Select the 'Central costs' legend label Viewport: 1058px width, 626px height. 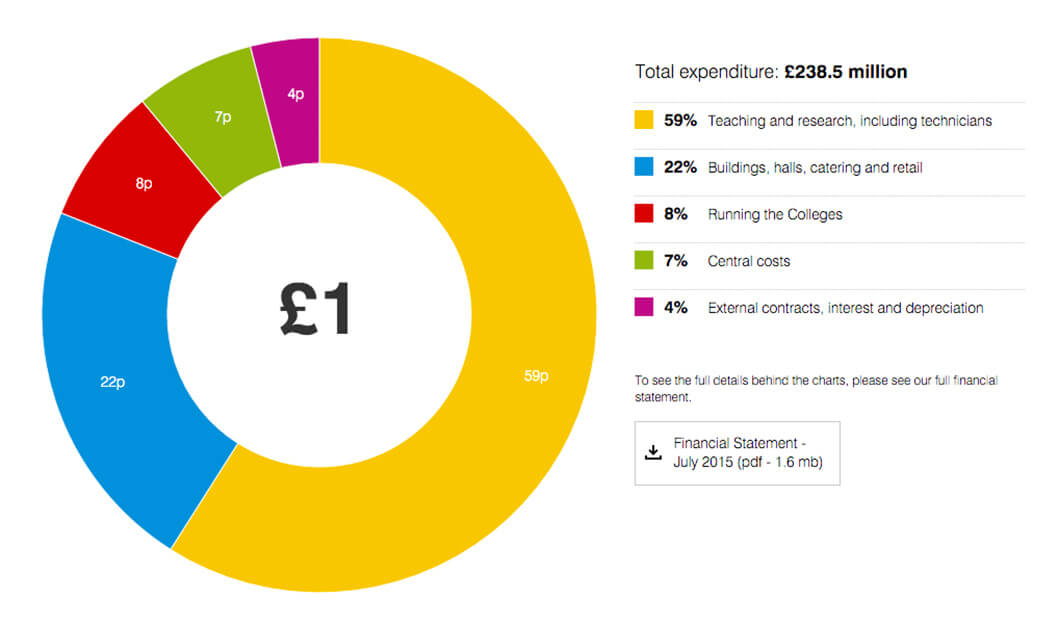[748, 261]
